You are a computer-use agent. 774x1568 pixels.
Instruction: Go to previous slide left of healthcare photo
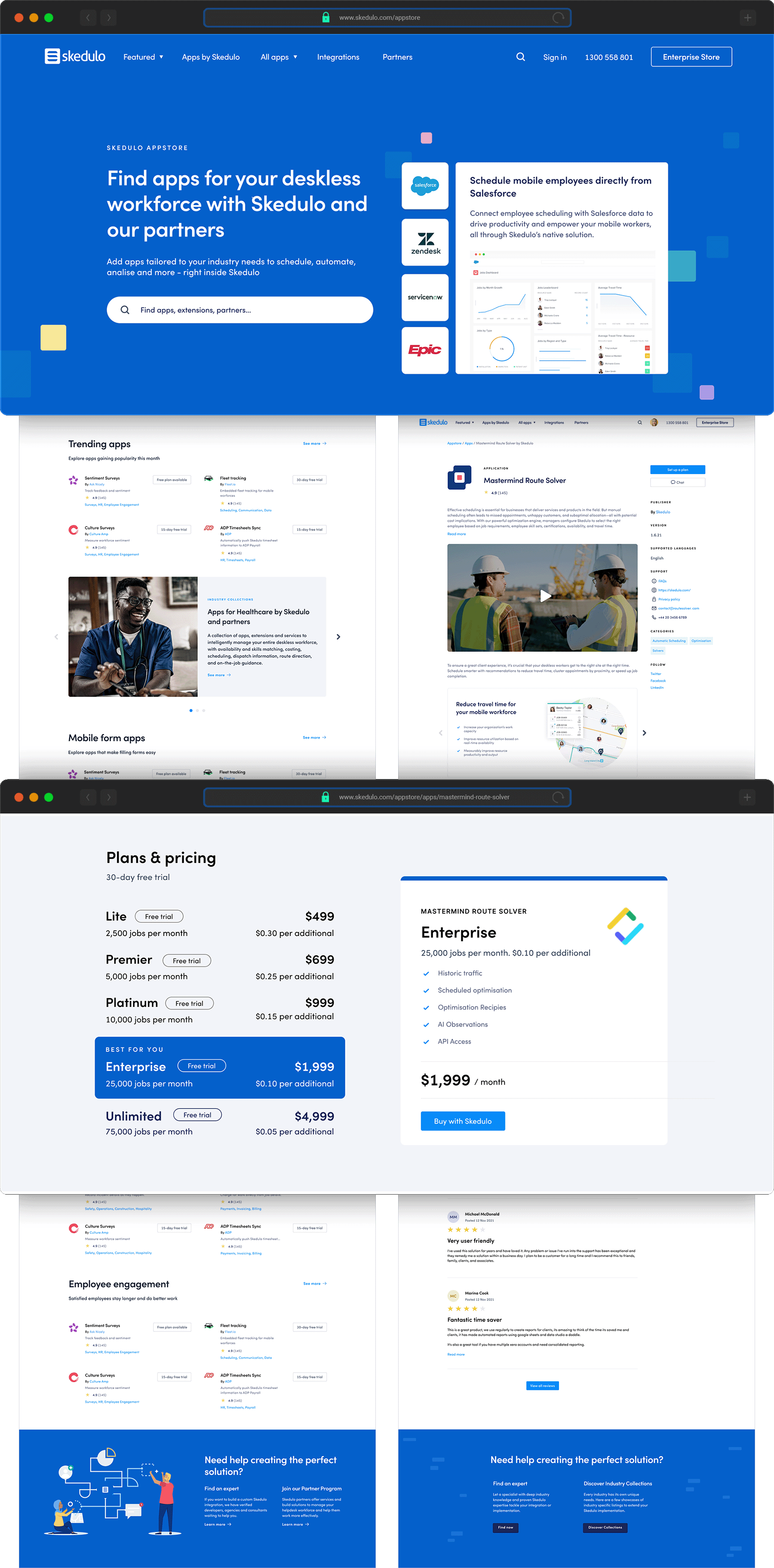pyautogui.click(x=56, y=637)
